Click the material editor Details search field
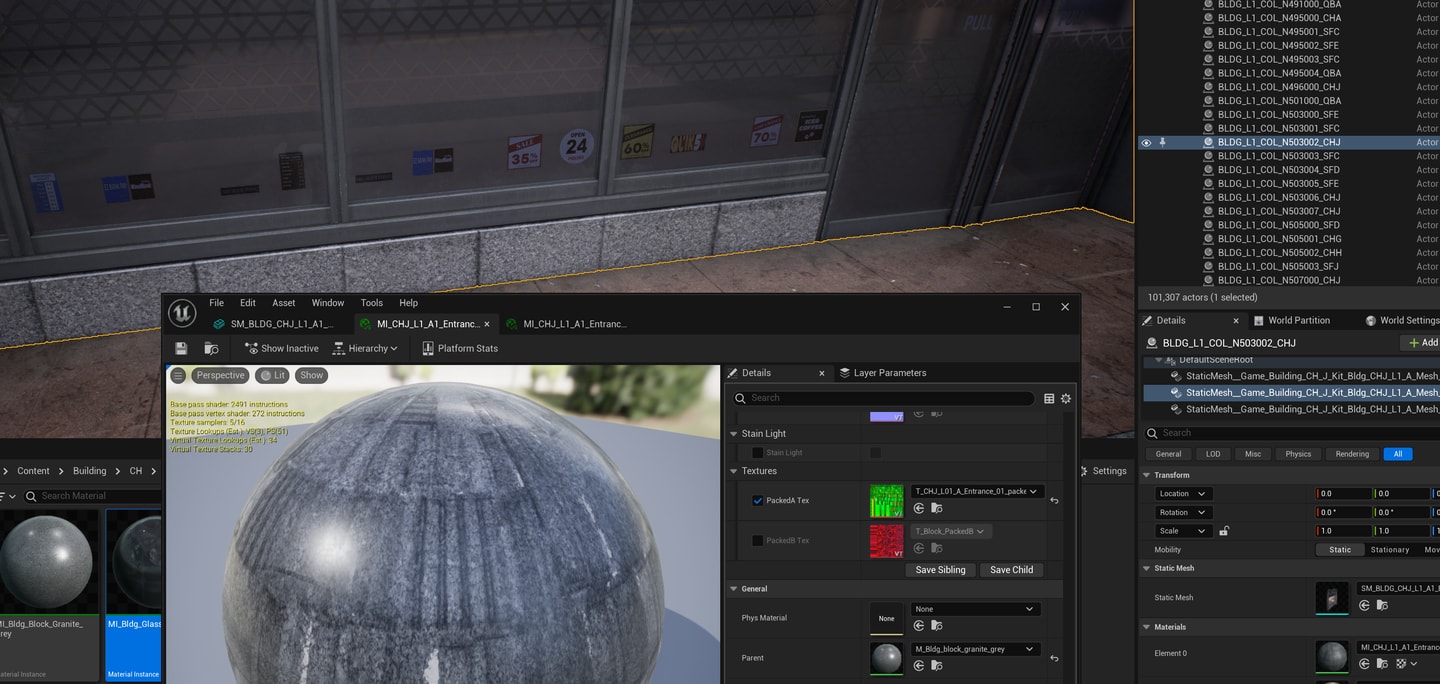 point(883,398)
